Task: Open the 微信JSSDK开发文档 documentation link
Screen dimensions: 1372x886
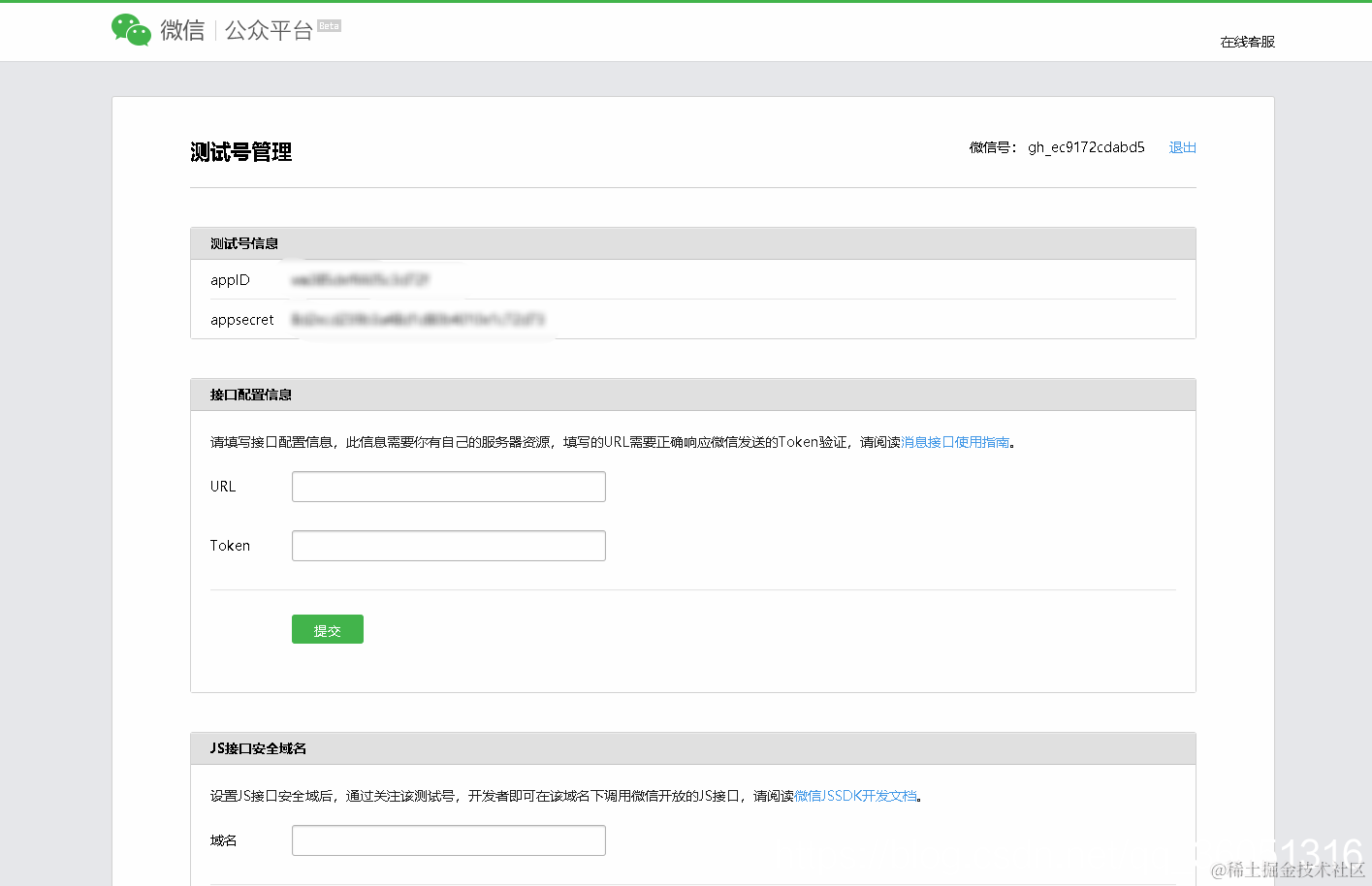Action: [x=854, y=795]
